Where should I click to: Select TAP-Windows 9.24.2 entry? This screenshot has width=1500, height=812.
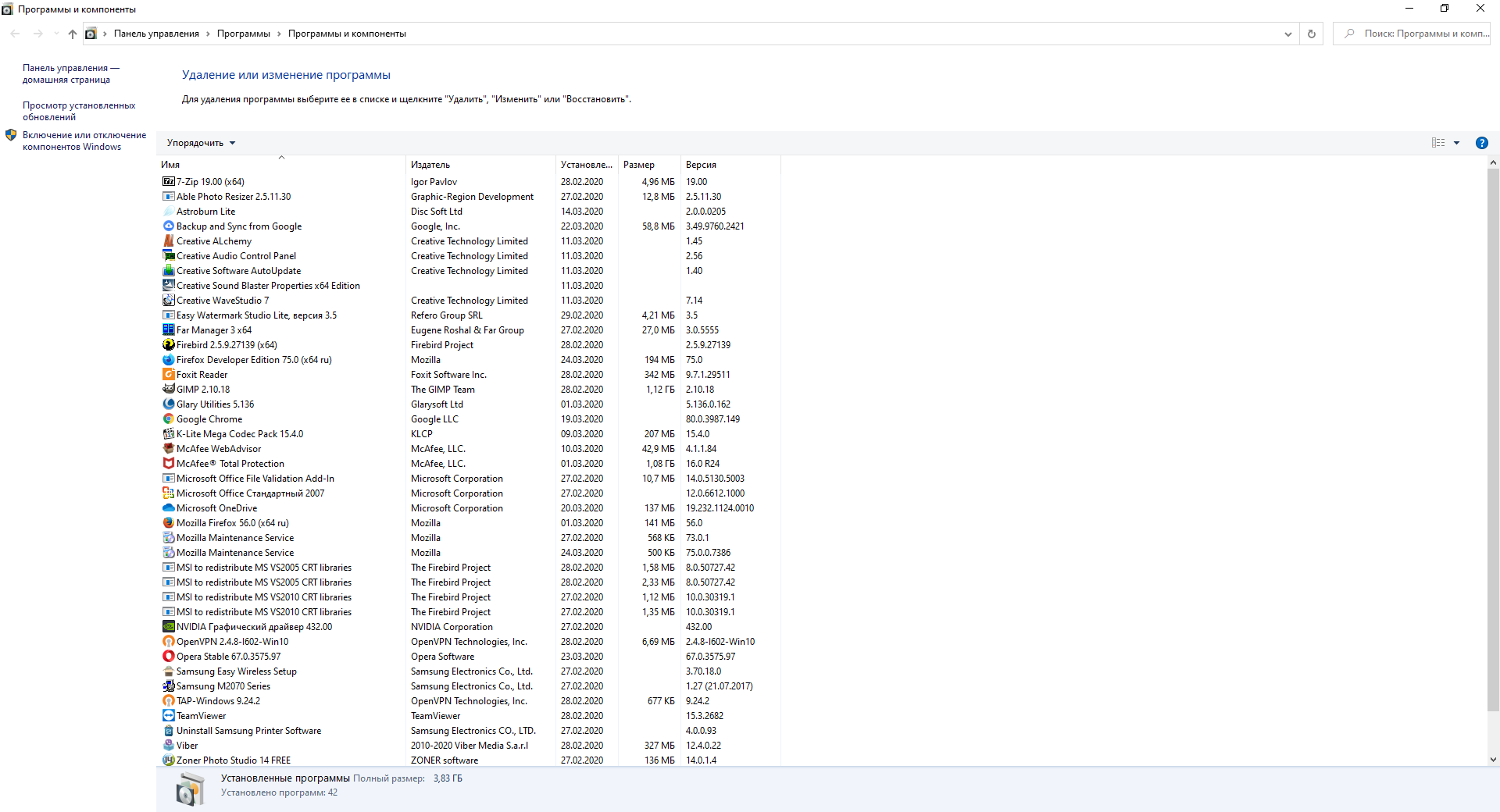(x=469, y=701)
